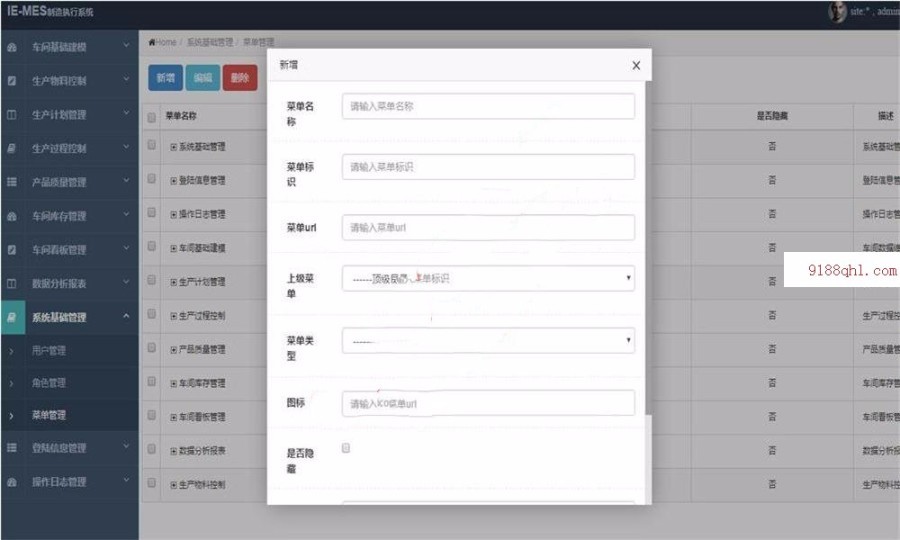Click the Home breadcrumb link
The width and height of the screenshot is (900, 540).
166,42
